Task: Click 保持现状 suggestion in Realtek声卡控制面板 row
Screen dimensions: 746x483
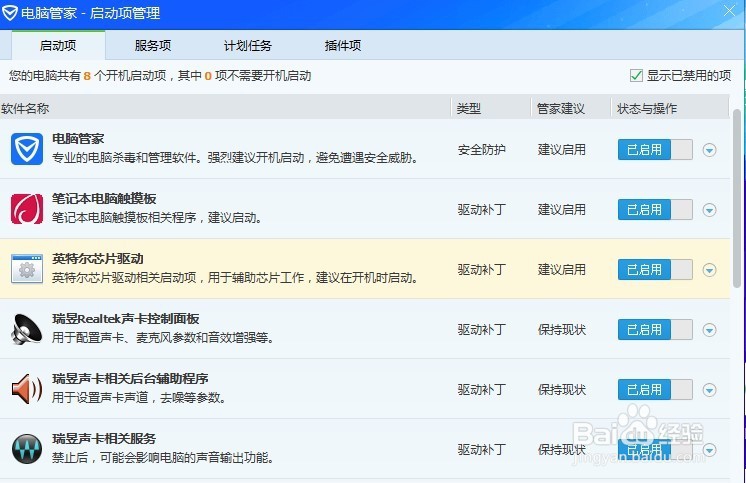Action: (x=562, y=329)
